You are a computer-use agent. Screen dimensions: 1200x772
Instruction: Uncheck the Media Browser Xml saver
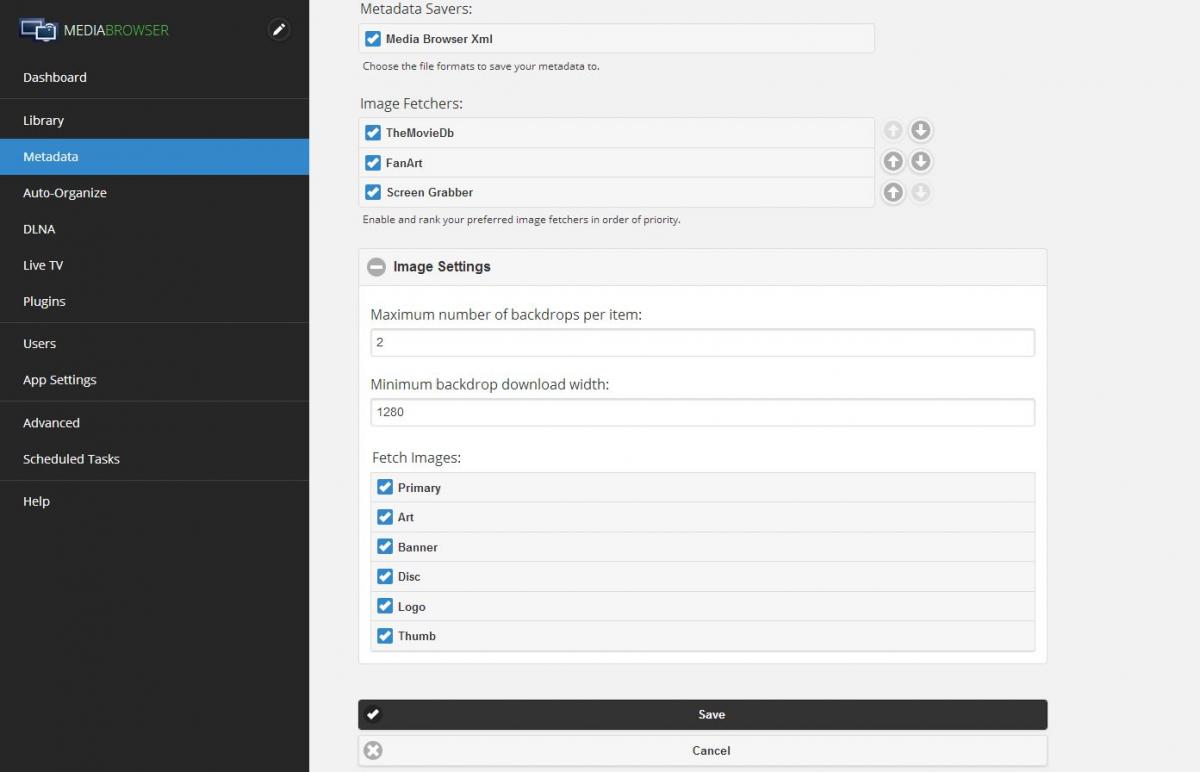[x=373, y=39]
